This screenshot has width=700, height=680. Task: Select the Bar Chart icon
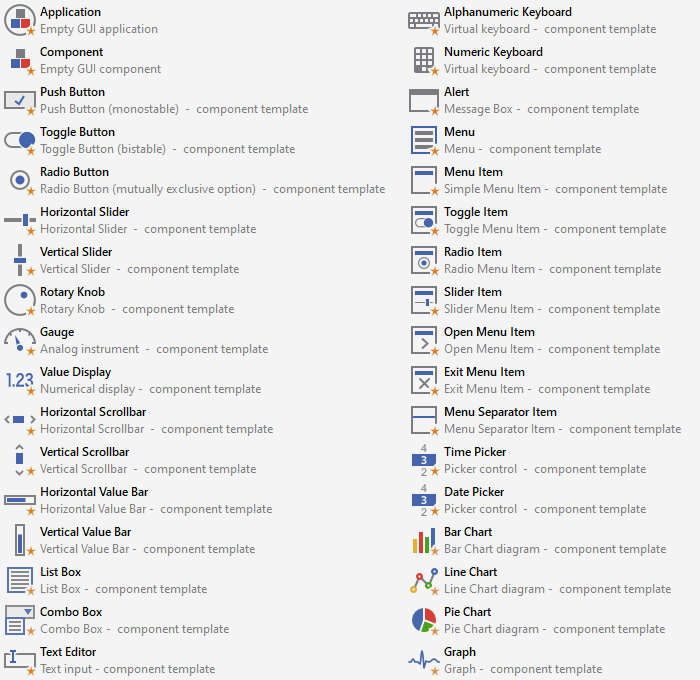(424, 540)
